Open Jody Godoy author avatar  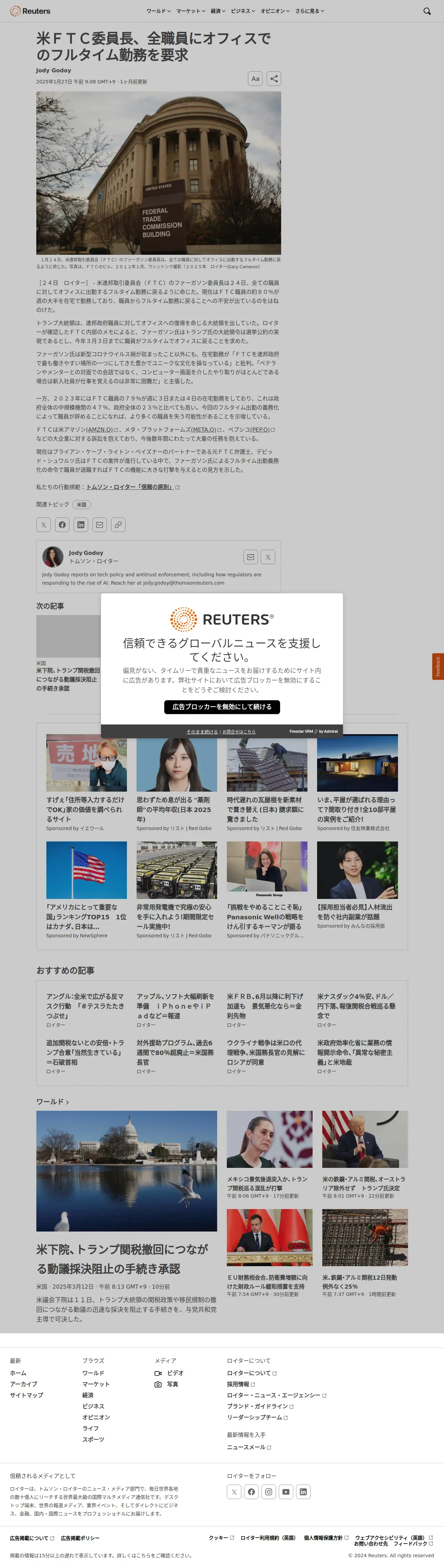point(53,557)
